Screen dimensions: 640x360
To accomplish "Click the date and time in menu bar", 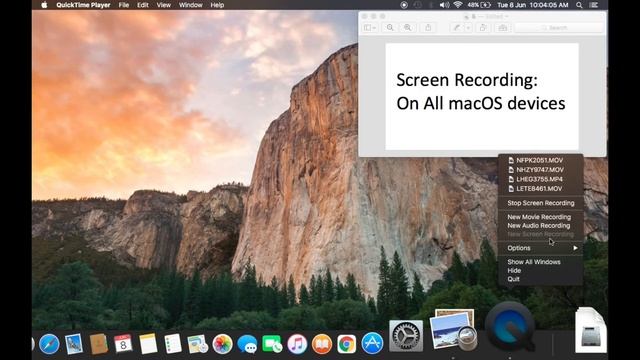I will [x=533, y=5].
